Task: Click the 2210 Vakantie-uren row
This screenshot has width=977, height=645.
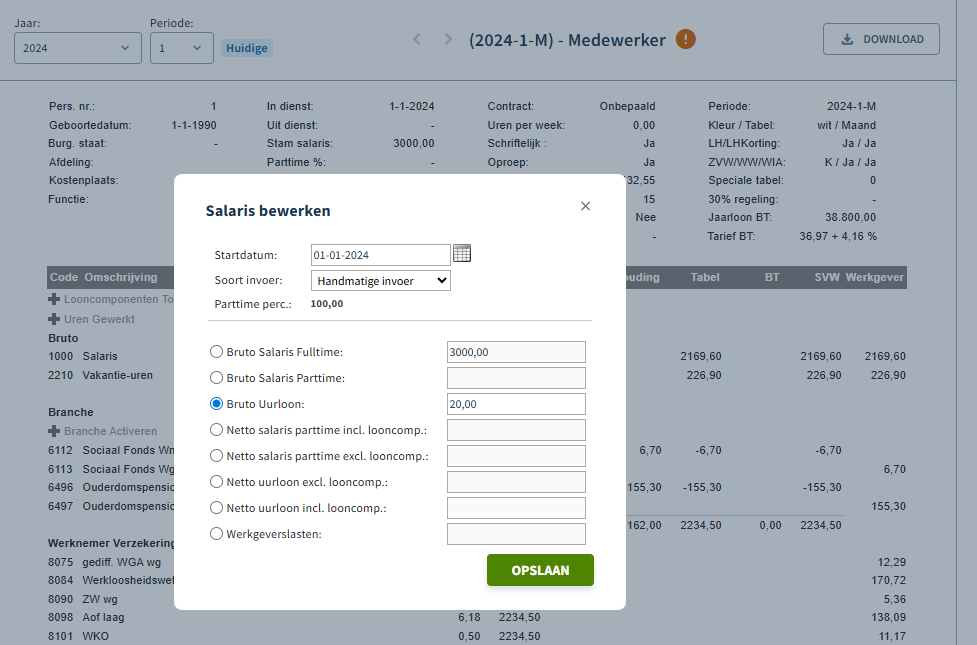Action: [x=477, y=375]
